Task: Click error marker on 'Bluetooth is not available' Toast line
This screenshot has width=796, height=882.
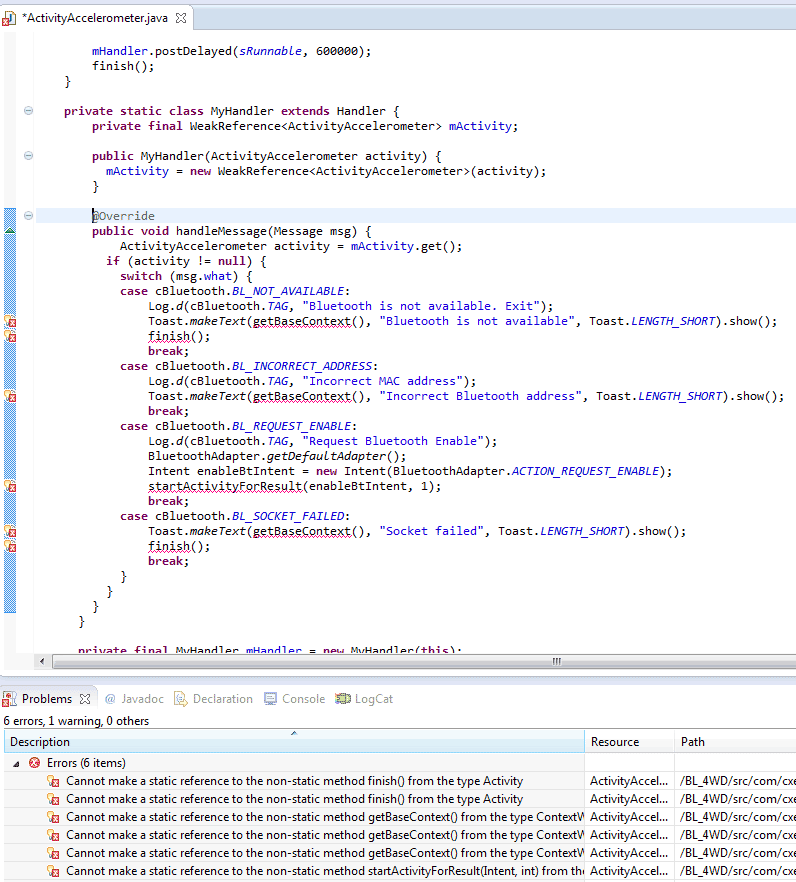Action: (x=10, y=321)
